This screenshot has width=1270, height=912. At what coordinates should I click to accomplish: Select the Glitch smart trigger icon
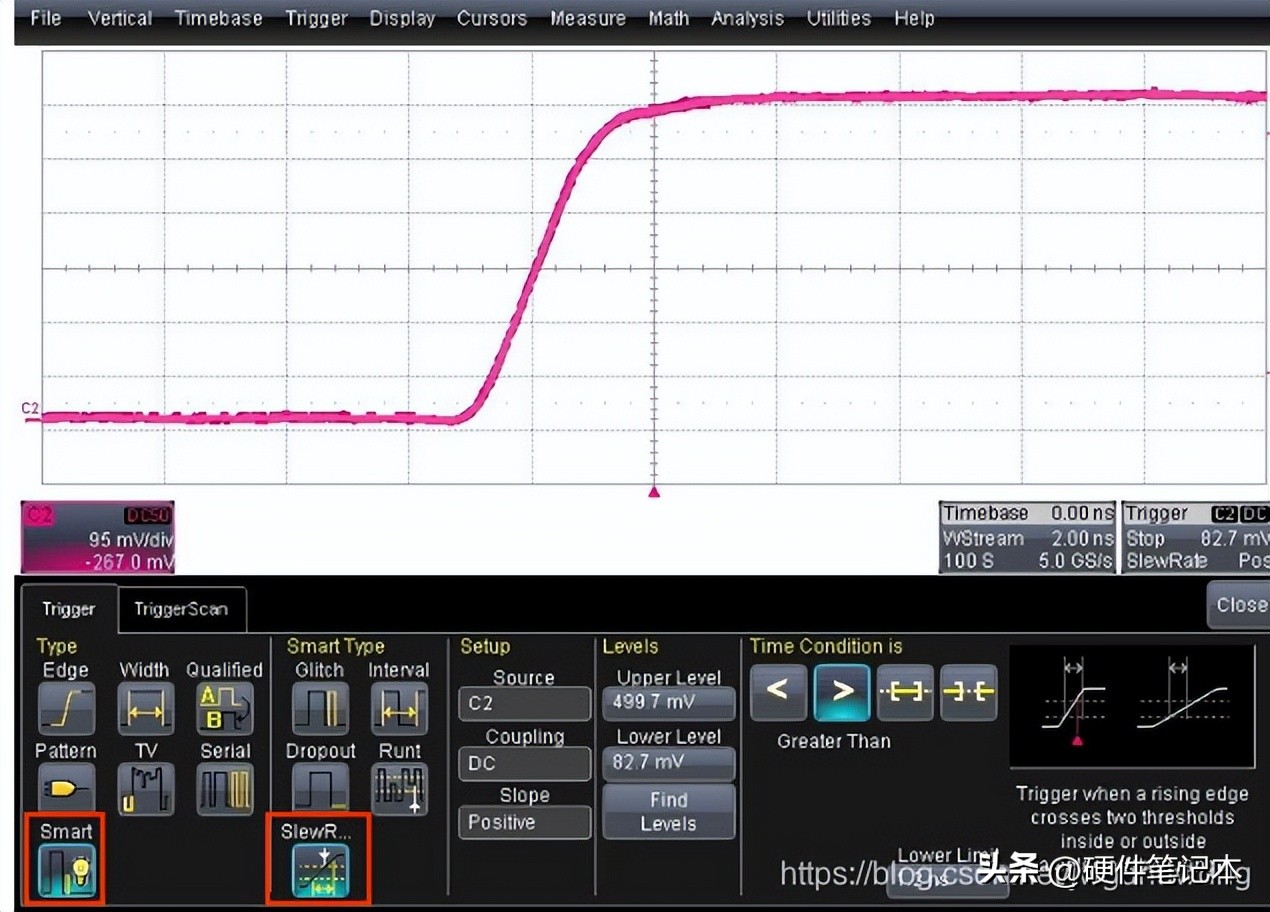pyautogui.click(x=320, y=708)
